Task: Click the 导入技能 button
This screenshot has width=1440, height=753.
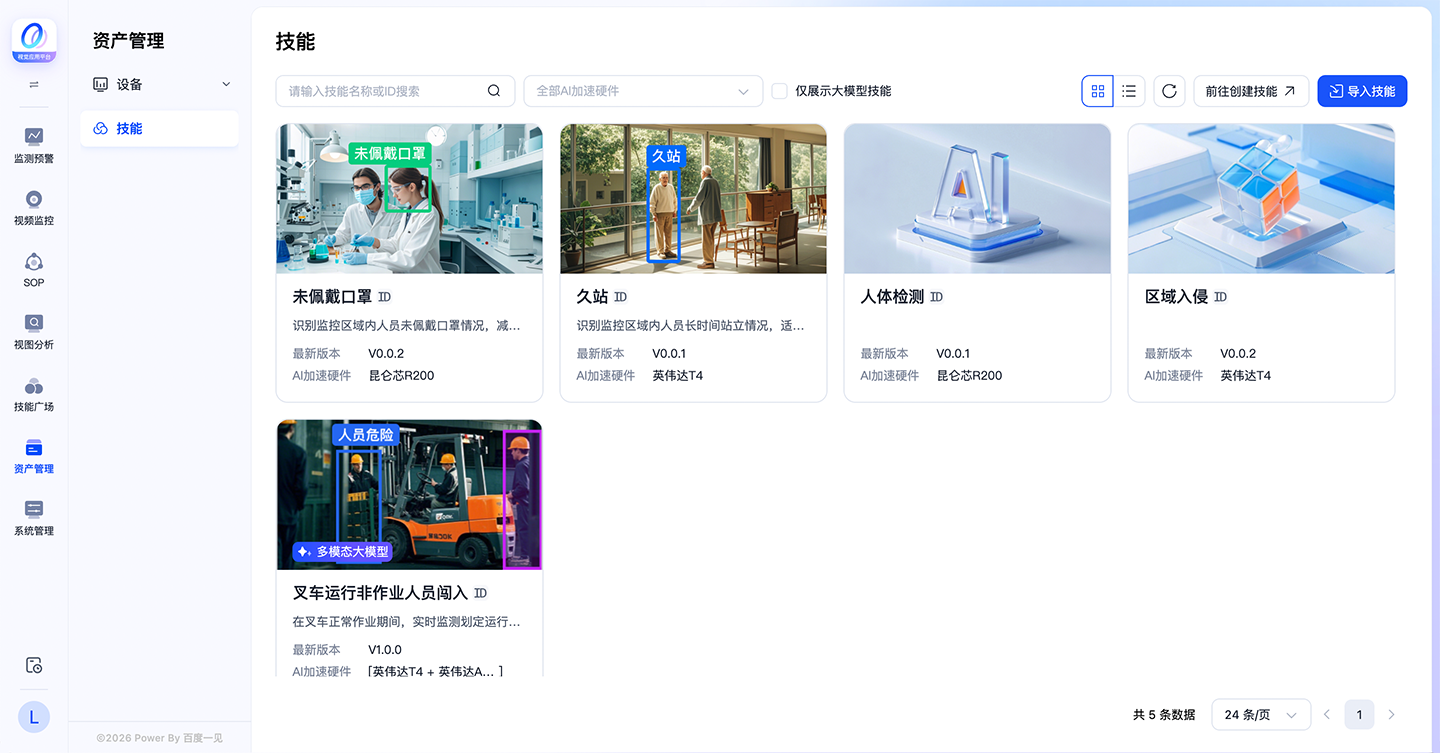Action: 1362,91
